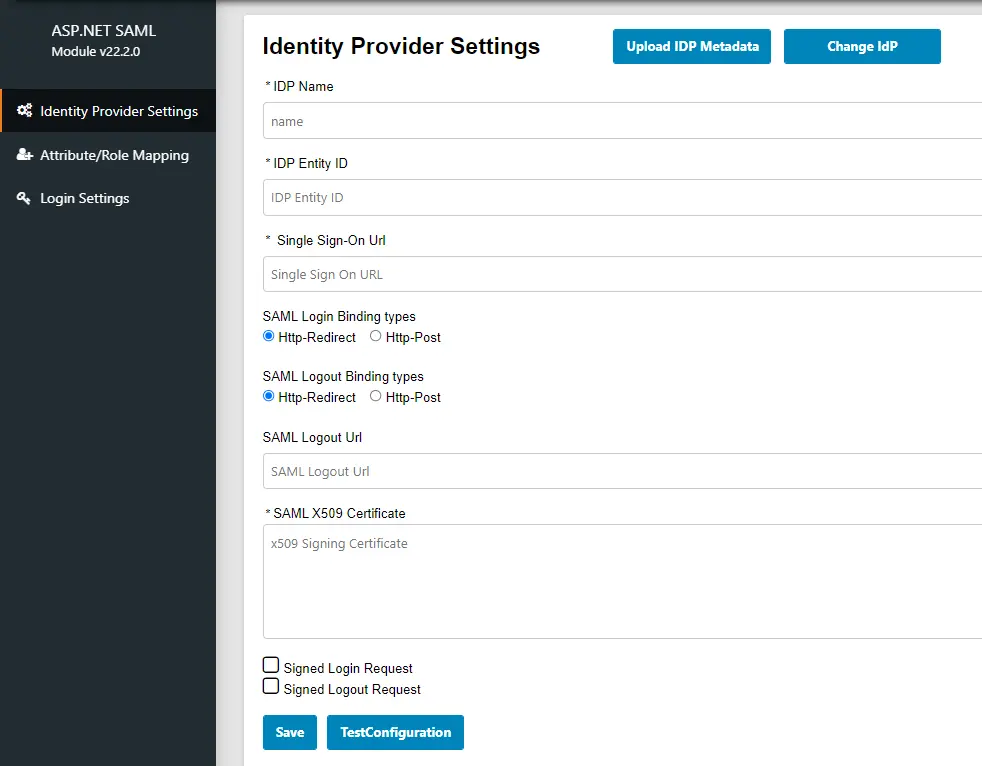Focus the Single Sign-On Url field
Screen dimensions: 982x766
(x=623, y=274)
